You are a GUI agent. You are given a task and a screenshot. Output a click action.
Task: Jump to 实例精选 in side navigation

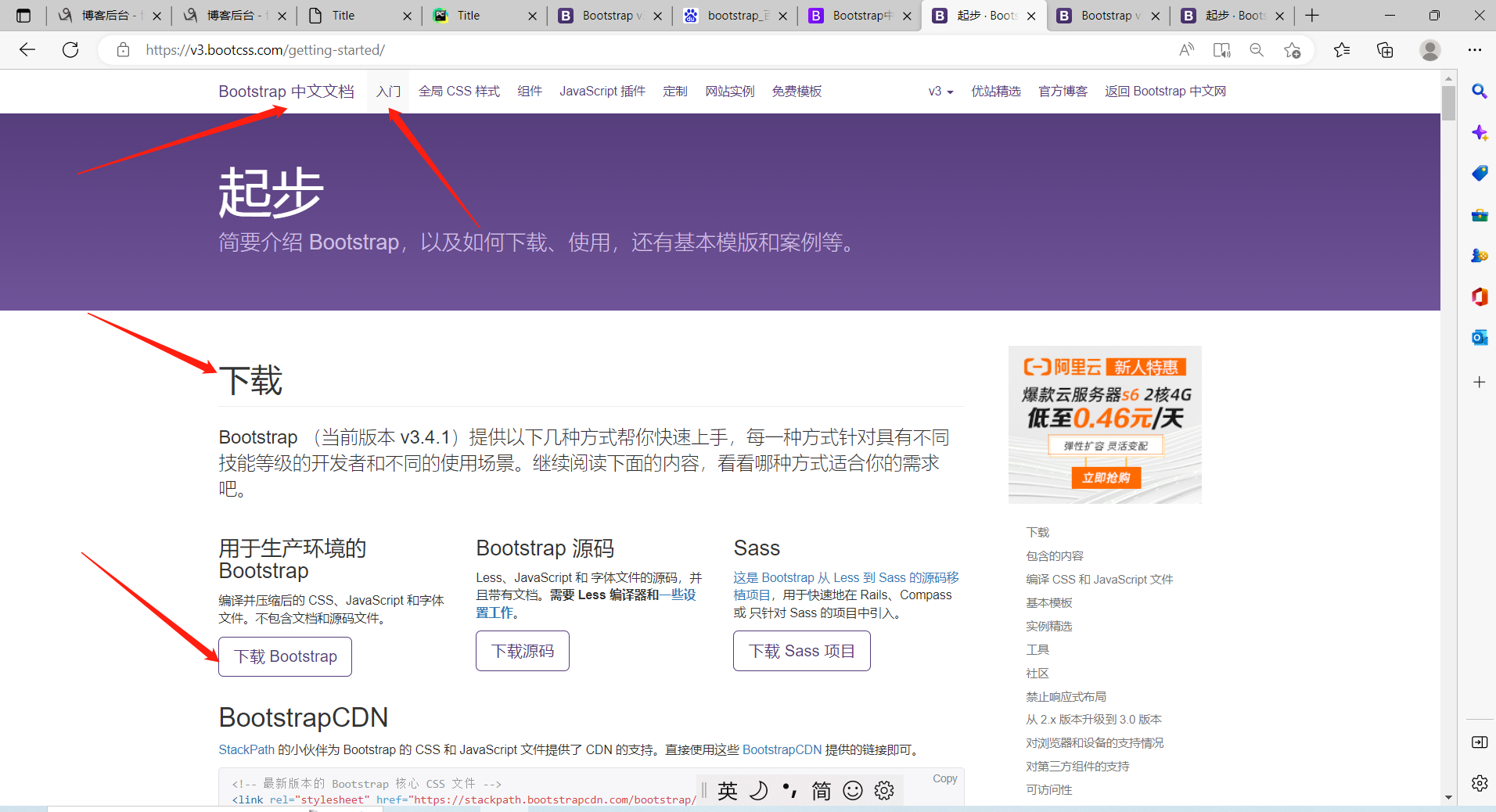coord(1049,626)
